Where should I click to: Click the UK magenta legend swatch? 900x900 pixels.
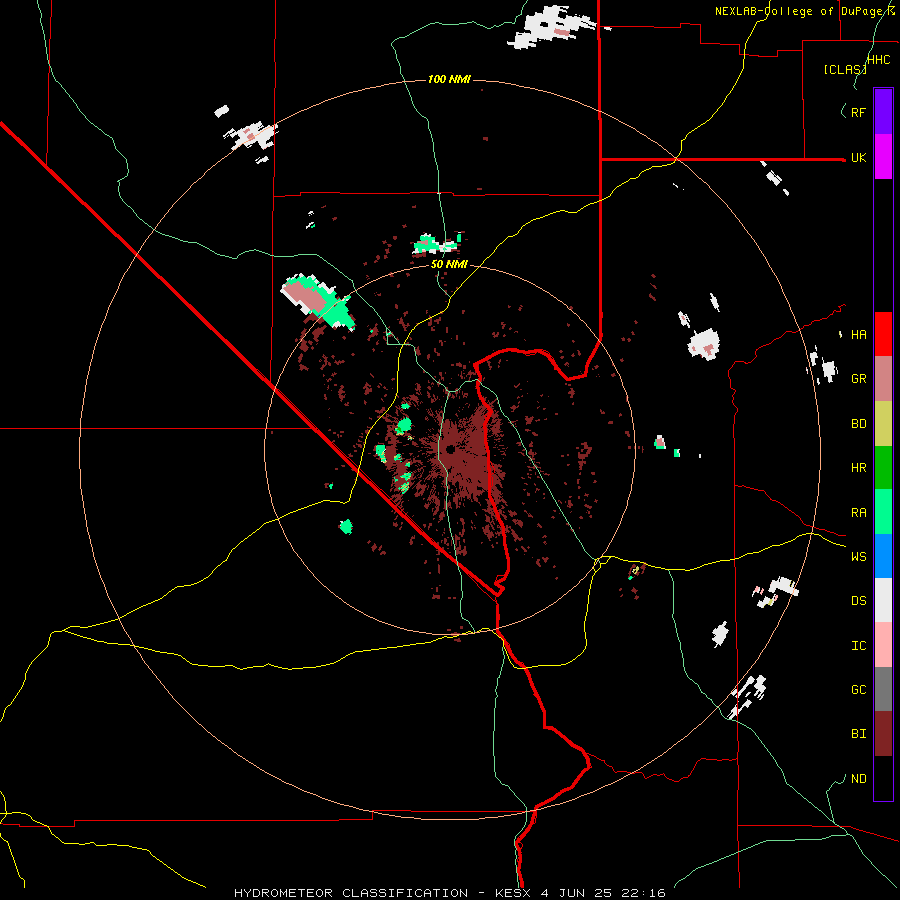coord(883,157)
